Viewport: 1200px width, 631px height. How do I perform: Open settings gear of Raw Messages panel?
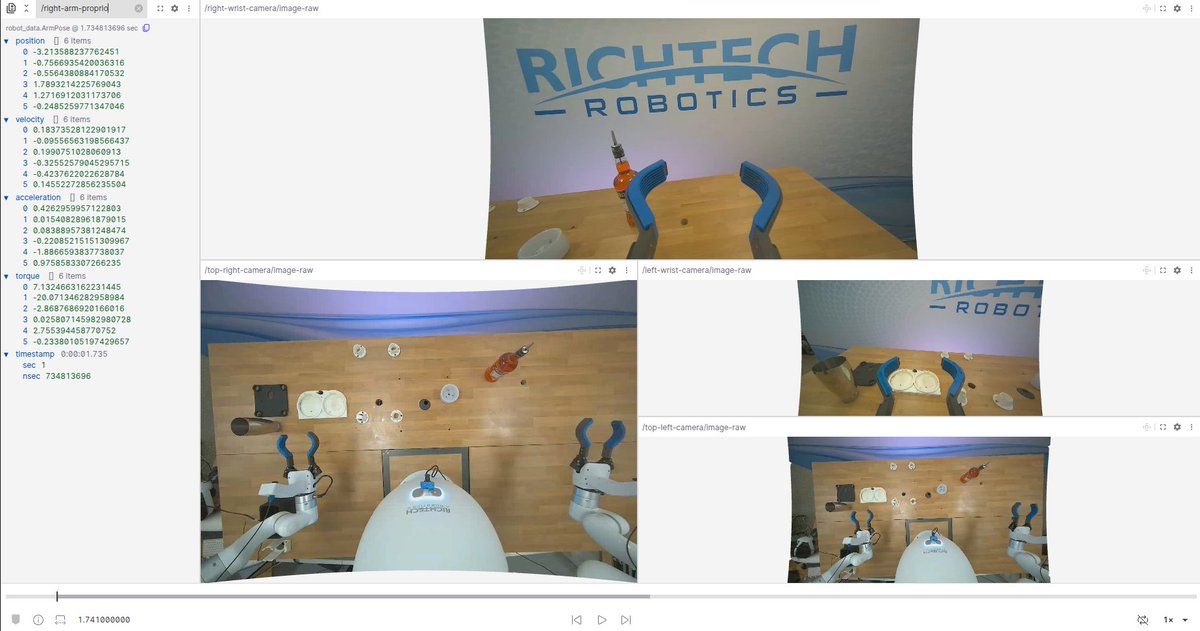click(x=175, y=8)
